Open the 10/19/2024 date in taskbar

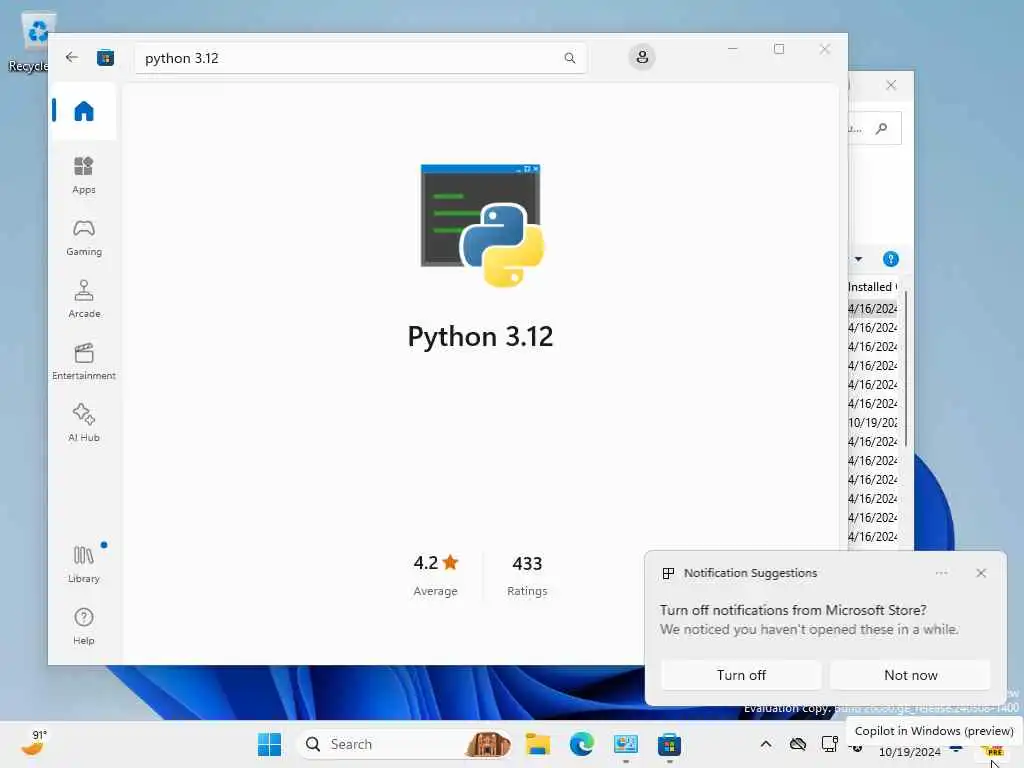pyautogui.click(x=909, y=752)
